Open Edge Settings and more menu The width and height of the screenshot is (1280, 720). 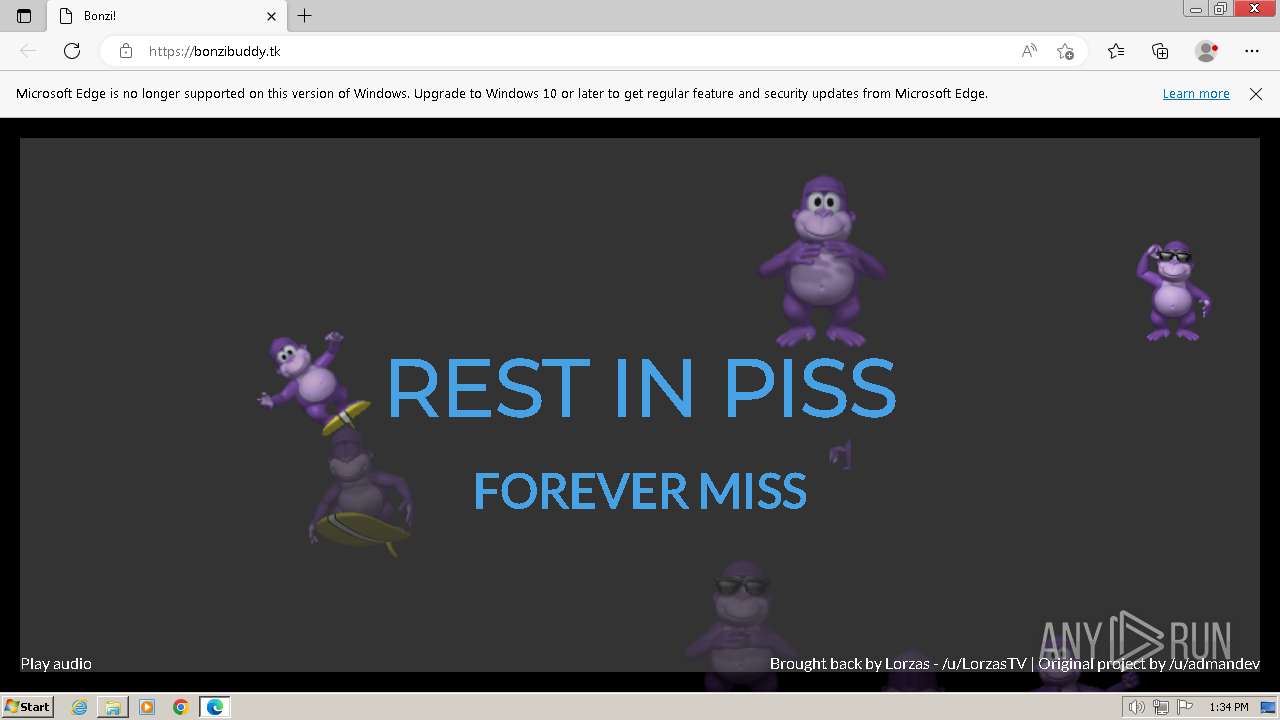coord(1252,51)
